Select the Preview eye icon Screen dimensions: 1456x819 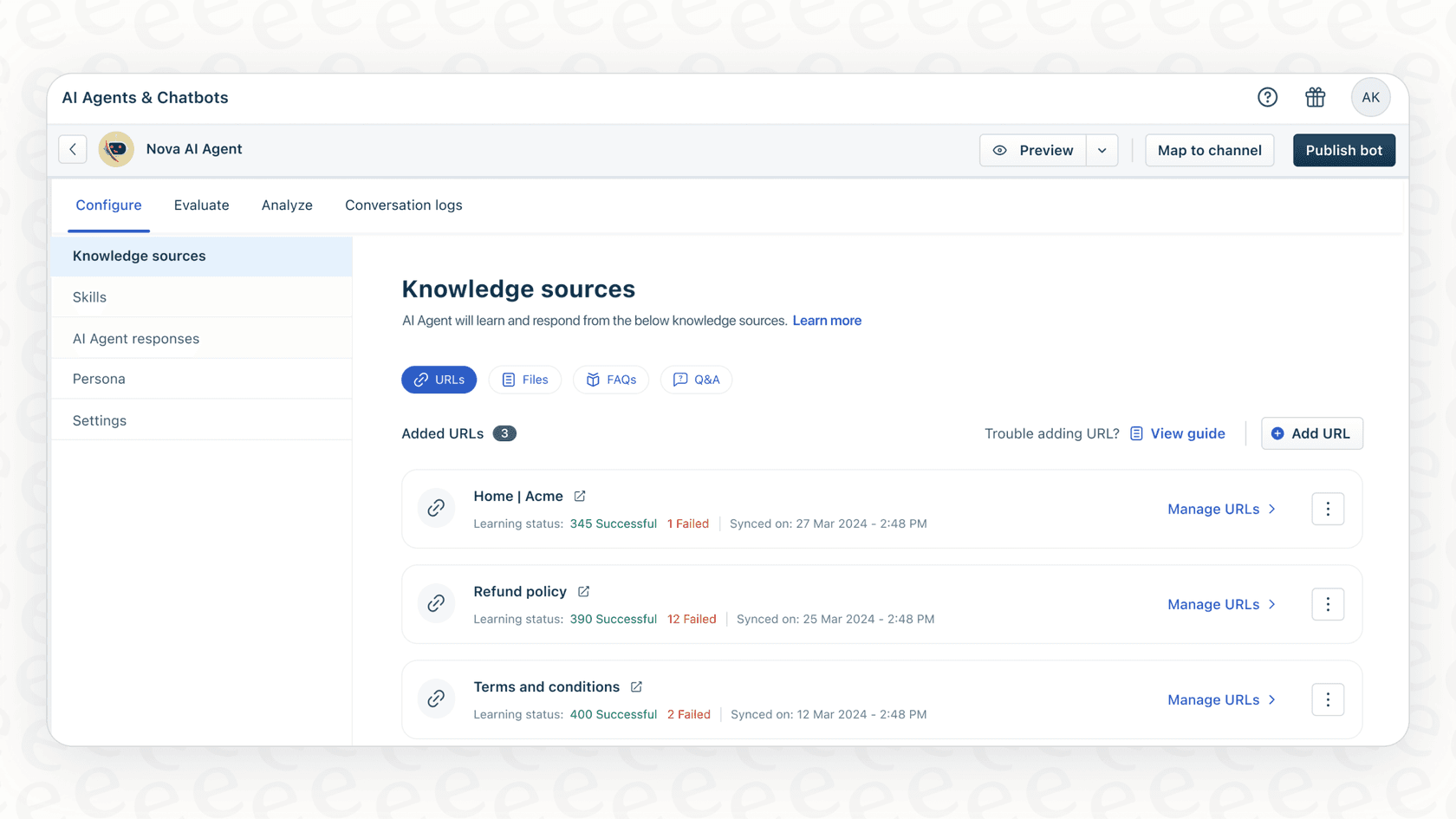click(1002, 150)
